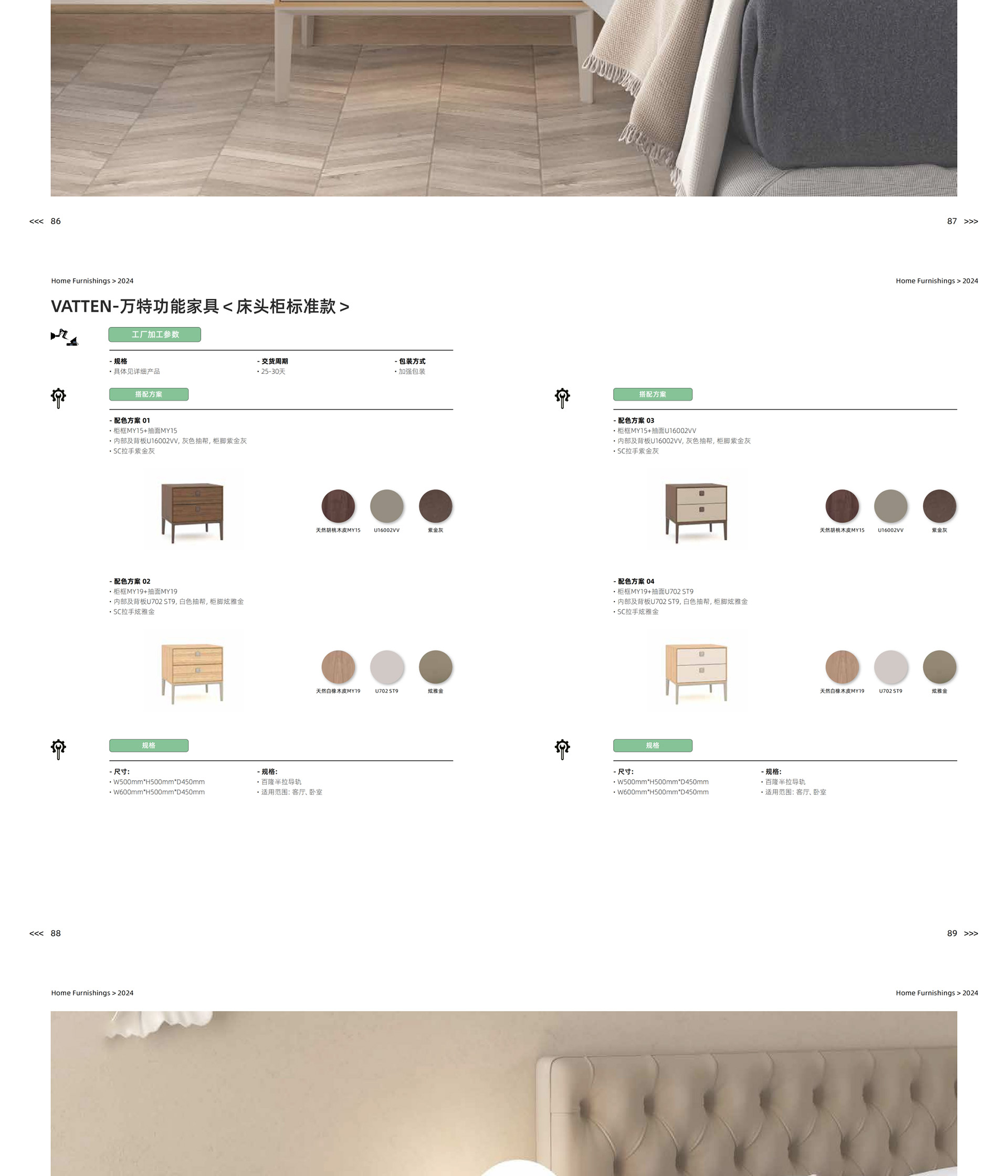Image resolution: width=1008 pixels, height=1176 pixels.
Task: Click the VATTEN-万特功能家具 page title
Action: (x=201, y=307)
